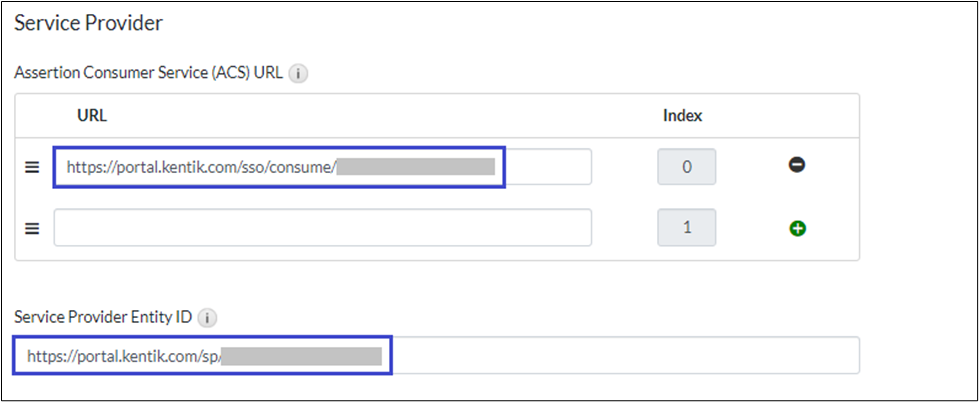Click the Assertion Consumer Service (ACS) URL label

[x=148, y=73]
